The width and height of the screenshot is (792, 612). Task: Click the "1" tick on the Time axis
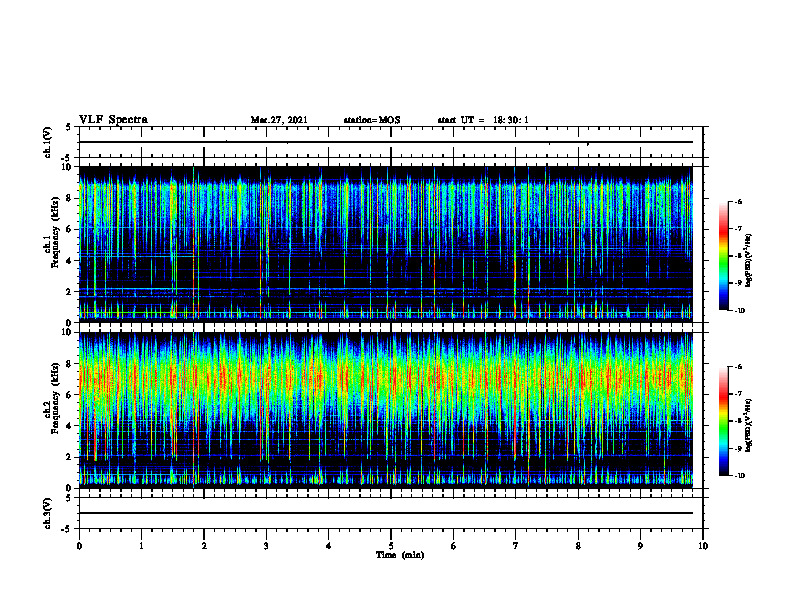tap(141, 546)
